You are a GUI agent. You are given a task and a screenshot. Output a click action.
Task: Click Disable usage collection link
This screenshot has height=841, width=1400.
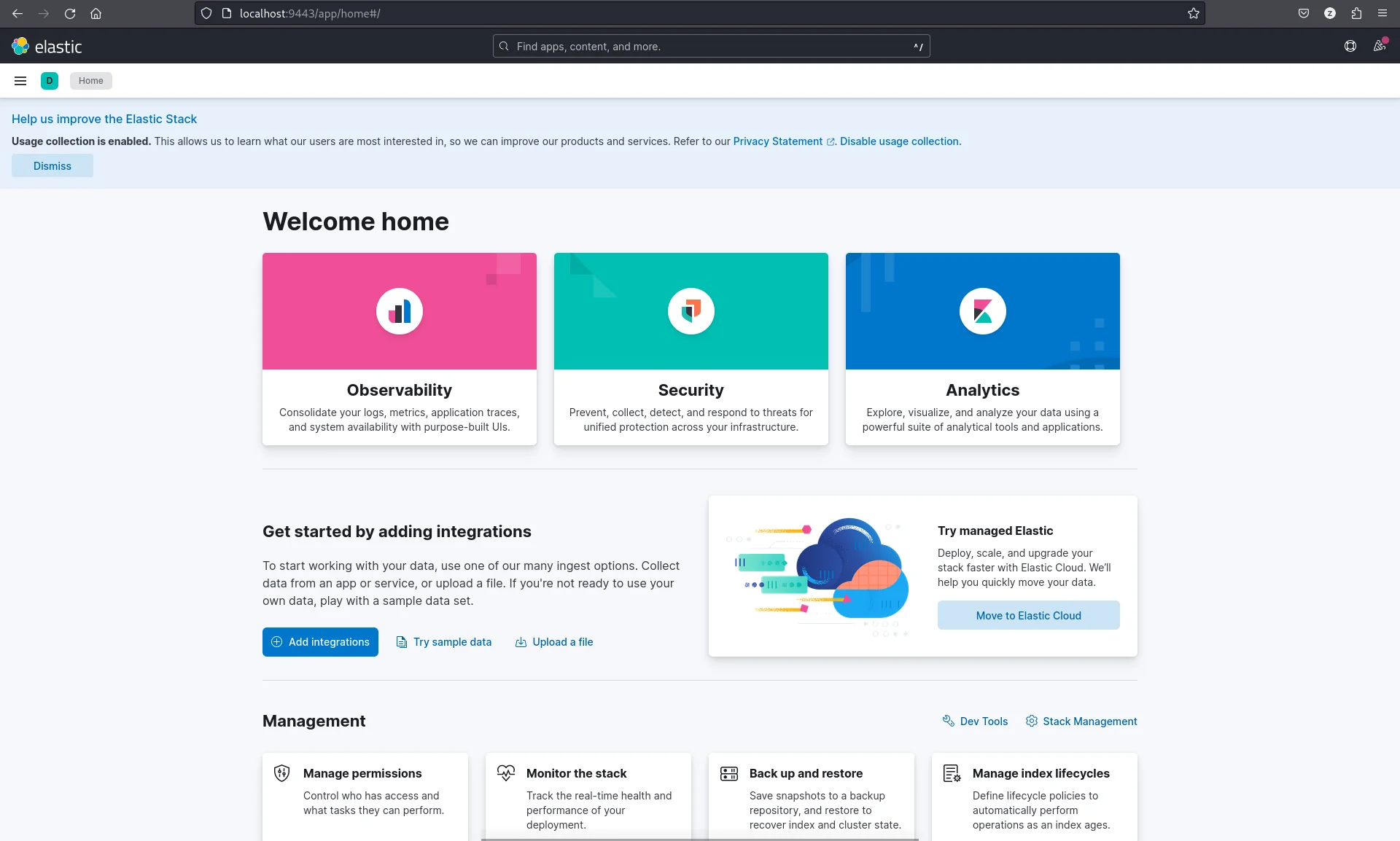point(901,141)
